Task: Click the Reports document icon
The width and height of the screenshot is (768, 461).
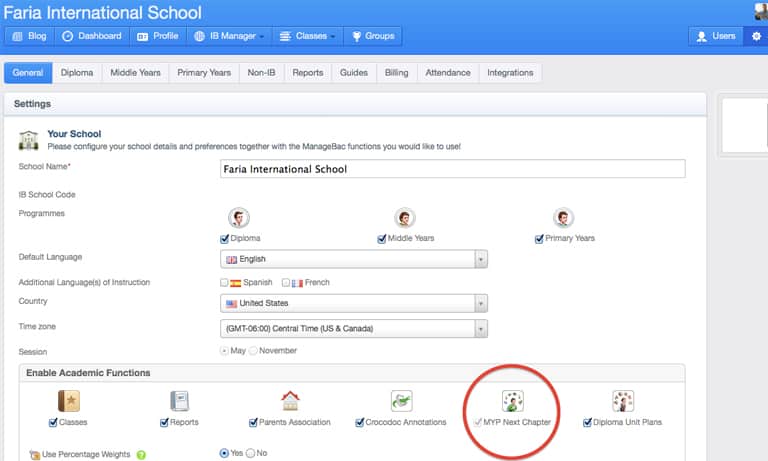Action: click(179, 401)
